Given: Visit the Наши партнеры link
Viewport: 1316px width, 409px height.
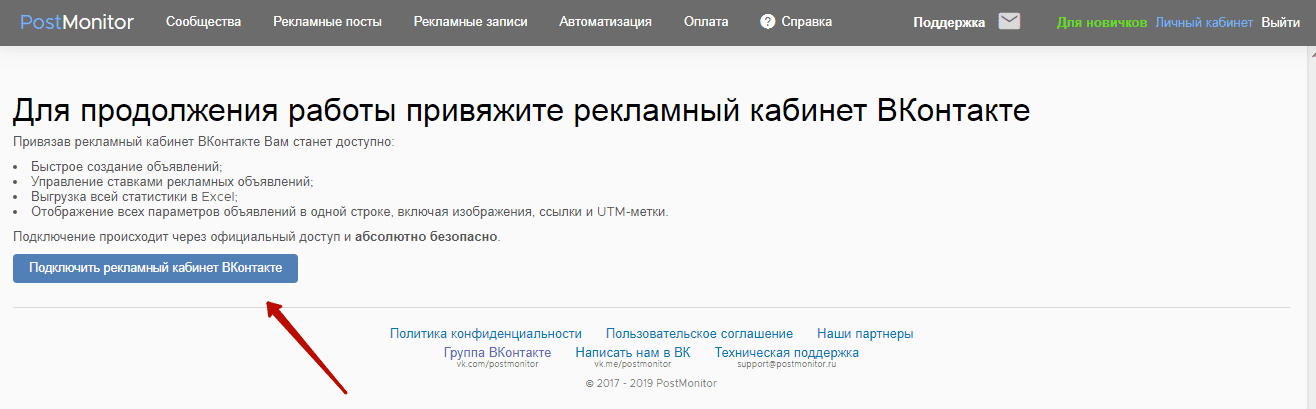Looking at the screenshot, I should [865, 334].
